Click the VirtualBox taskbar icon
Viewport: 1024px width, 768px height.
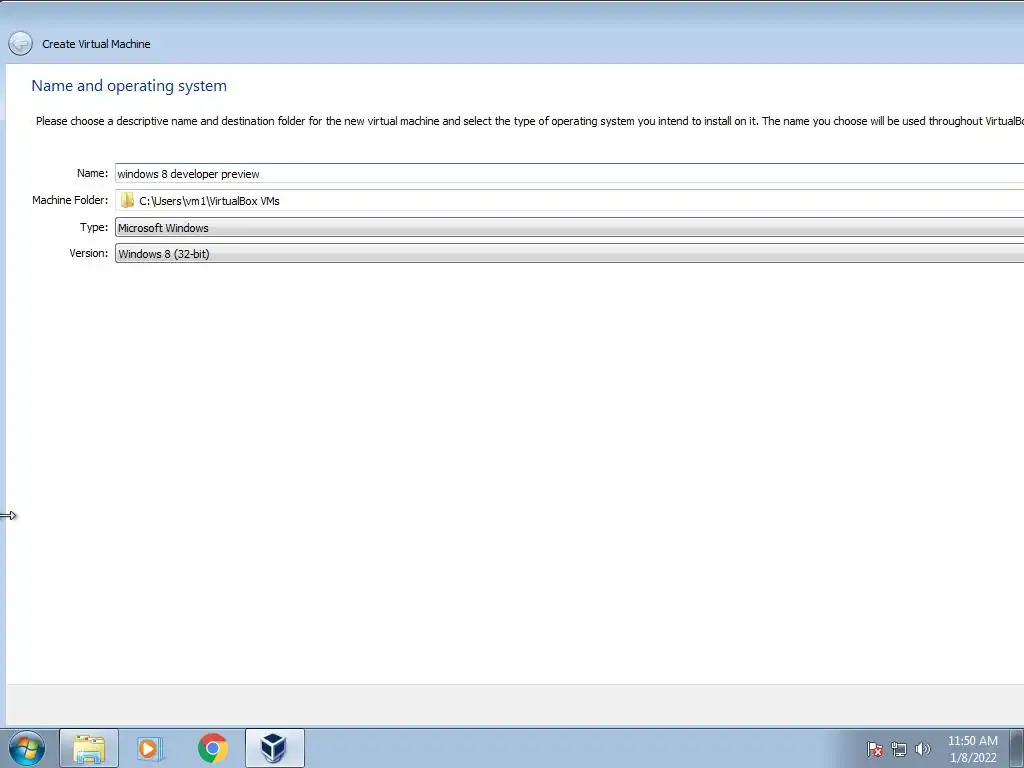274,748
